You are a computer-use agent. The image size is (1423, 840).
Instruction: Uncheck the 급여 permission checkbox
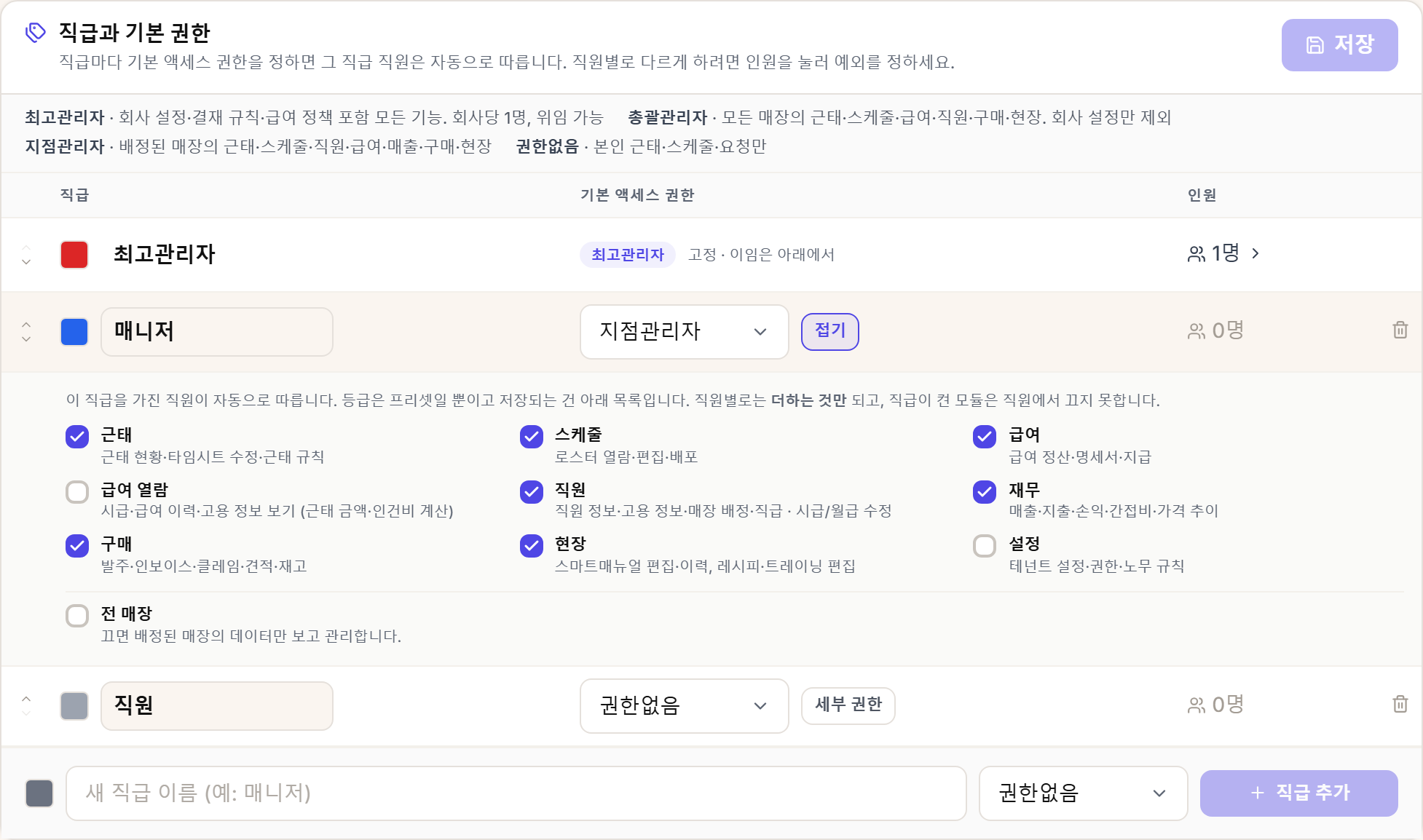coord(985,437)
